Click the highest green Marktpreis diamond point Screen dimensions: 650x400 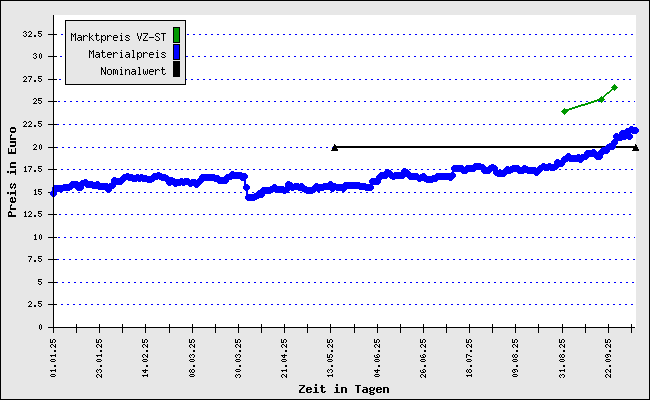click(614, 87)
